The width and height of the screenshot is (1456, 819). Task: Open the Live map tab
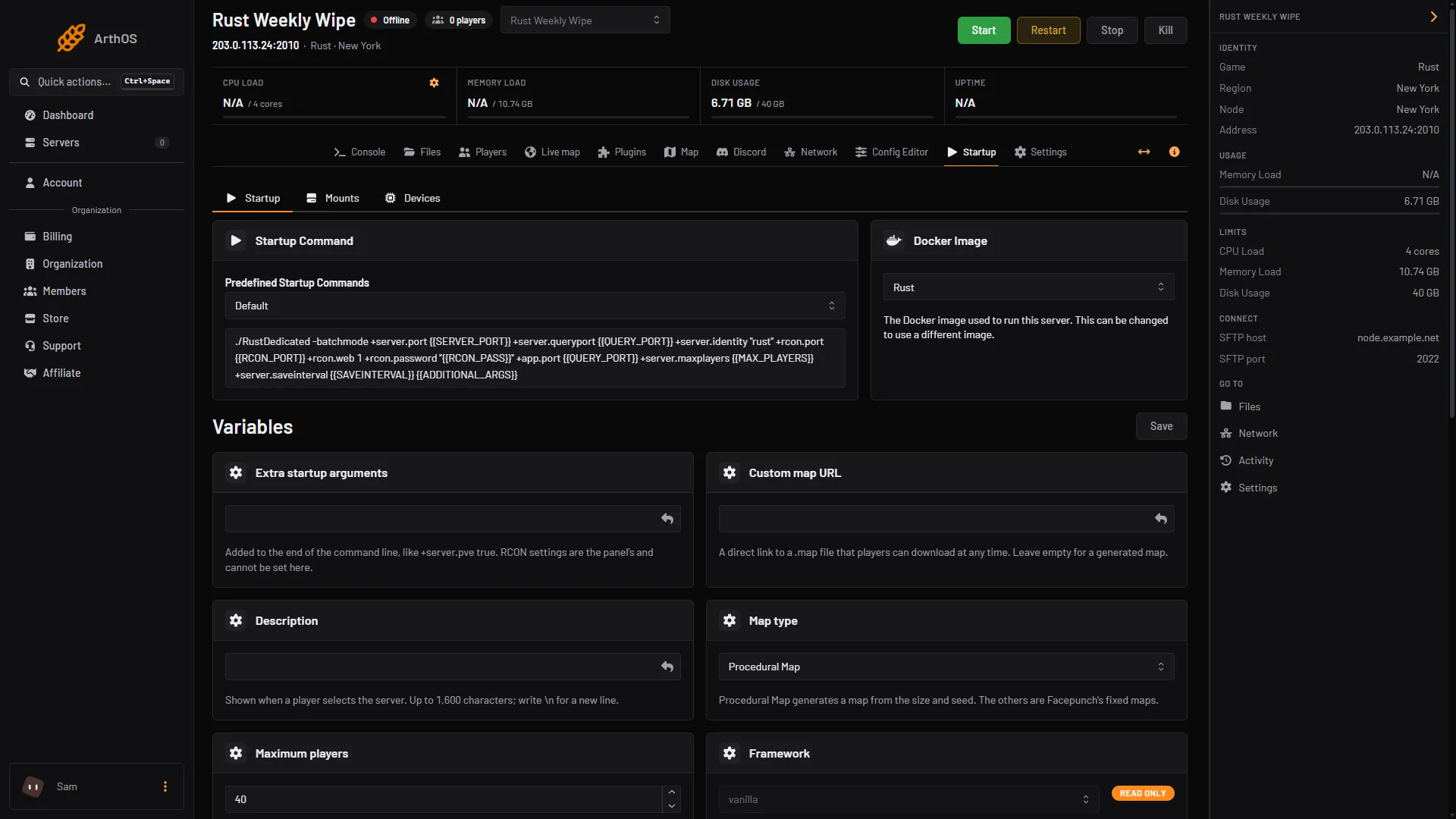click(x=552, y=152)
